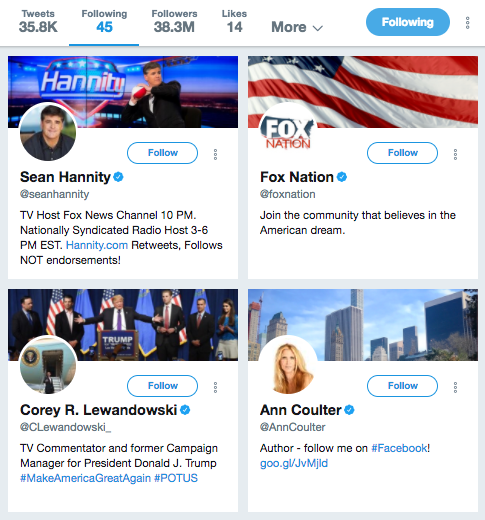
Task: Open more options for Ann Coulter card
Action: click(x=455, y=387)
